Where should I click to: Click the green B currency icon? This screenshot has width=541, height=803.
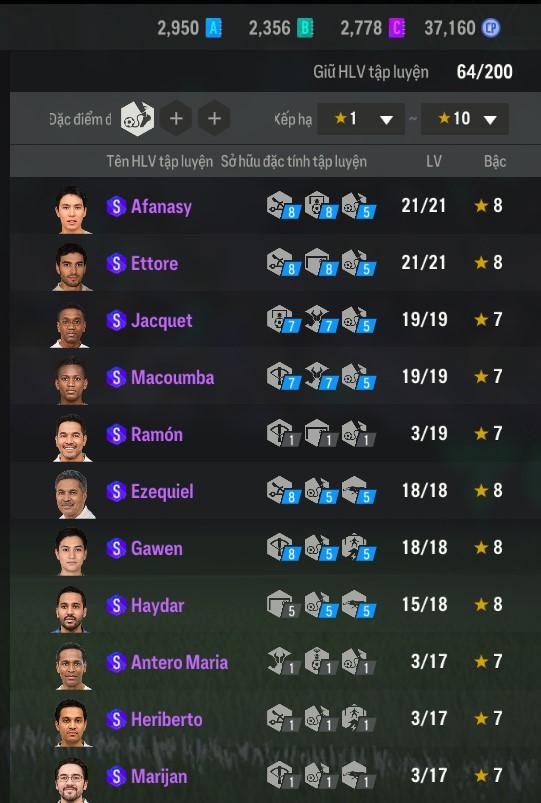point(305,28)
